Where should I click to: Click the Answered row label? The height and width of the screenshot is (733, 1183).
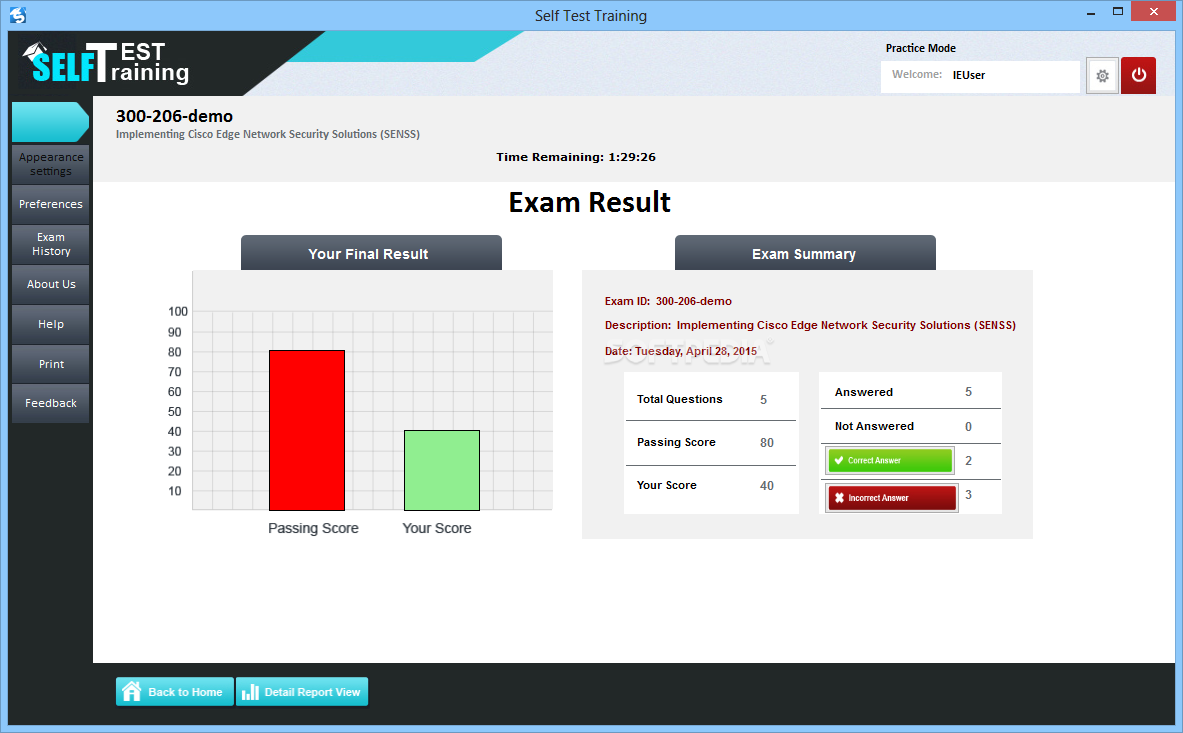(x=864, y=392)
